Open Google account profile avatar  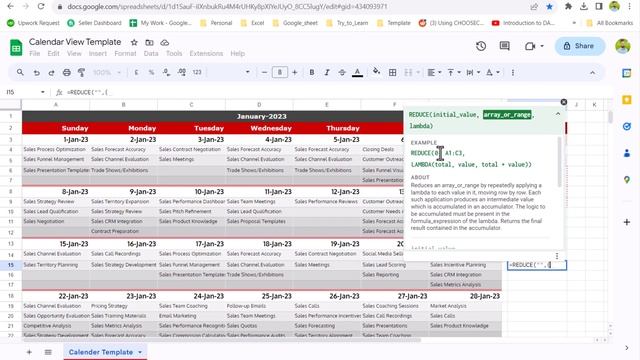[x=622, y=46]
